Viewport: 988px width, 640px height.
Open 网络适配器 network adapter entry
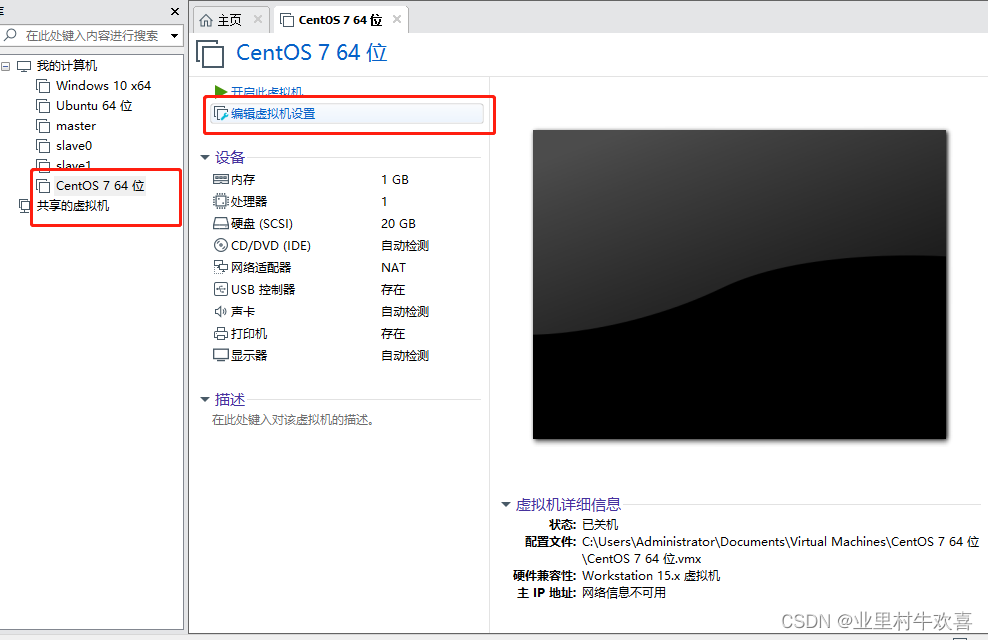click(261, 268)
